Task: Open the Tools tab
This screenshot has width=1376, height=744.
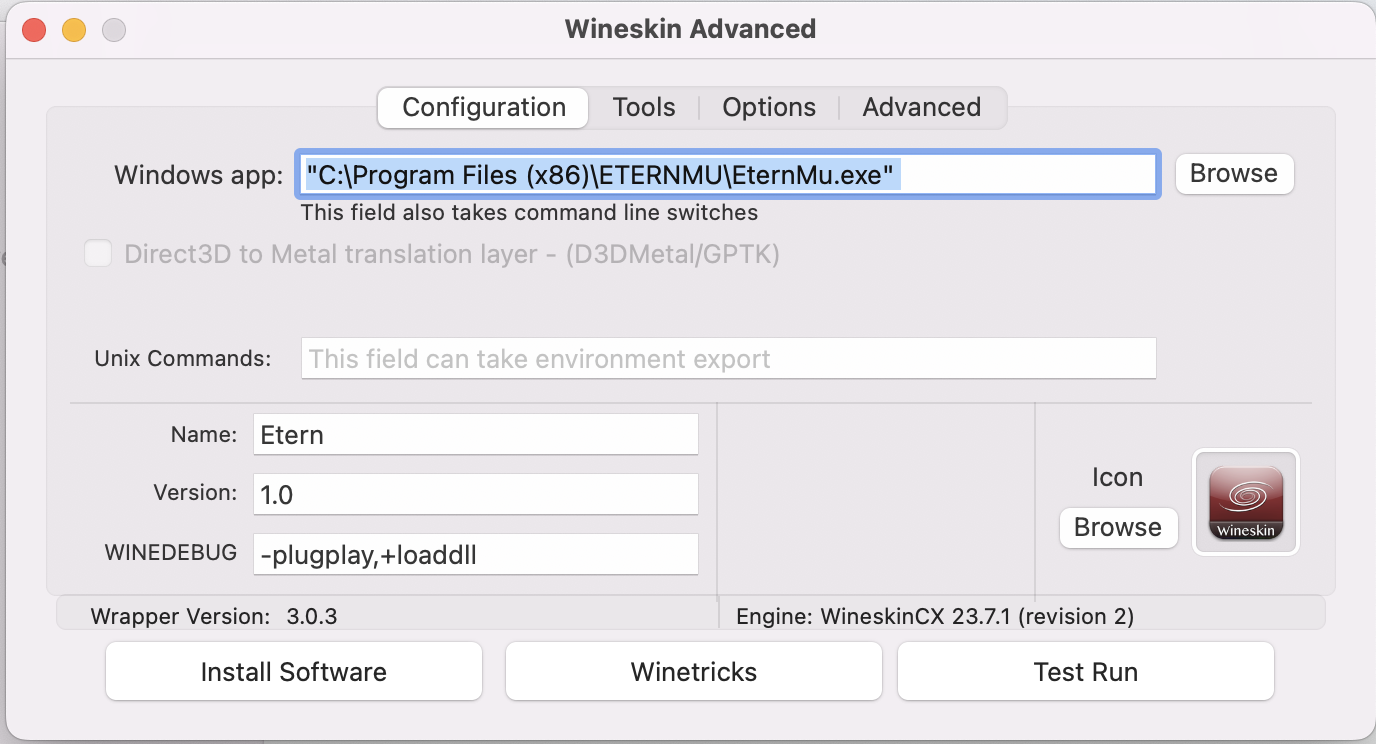Action: click(644, 108)
